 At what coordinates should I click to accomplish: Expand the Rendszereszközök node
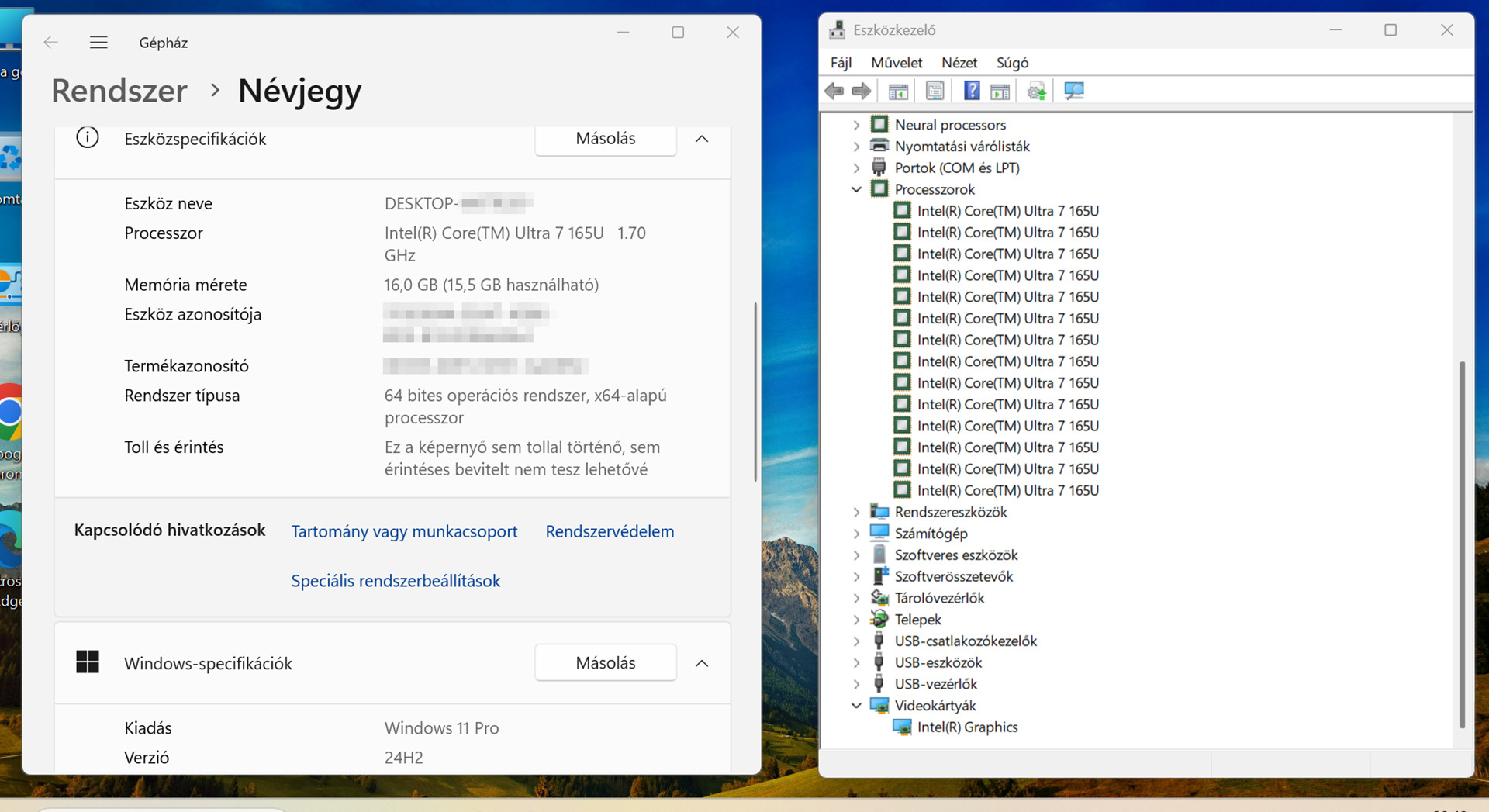(856, 512)
